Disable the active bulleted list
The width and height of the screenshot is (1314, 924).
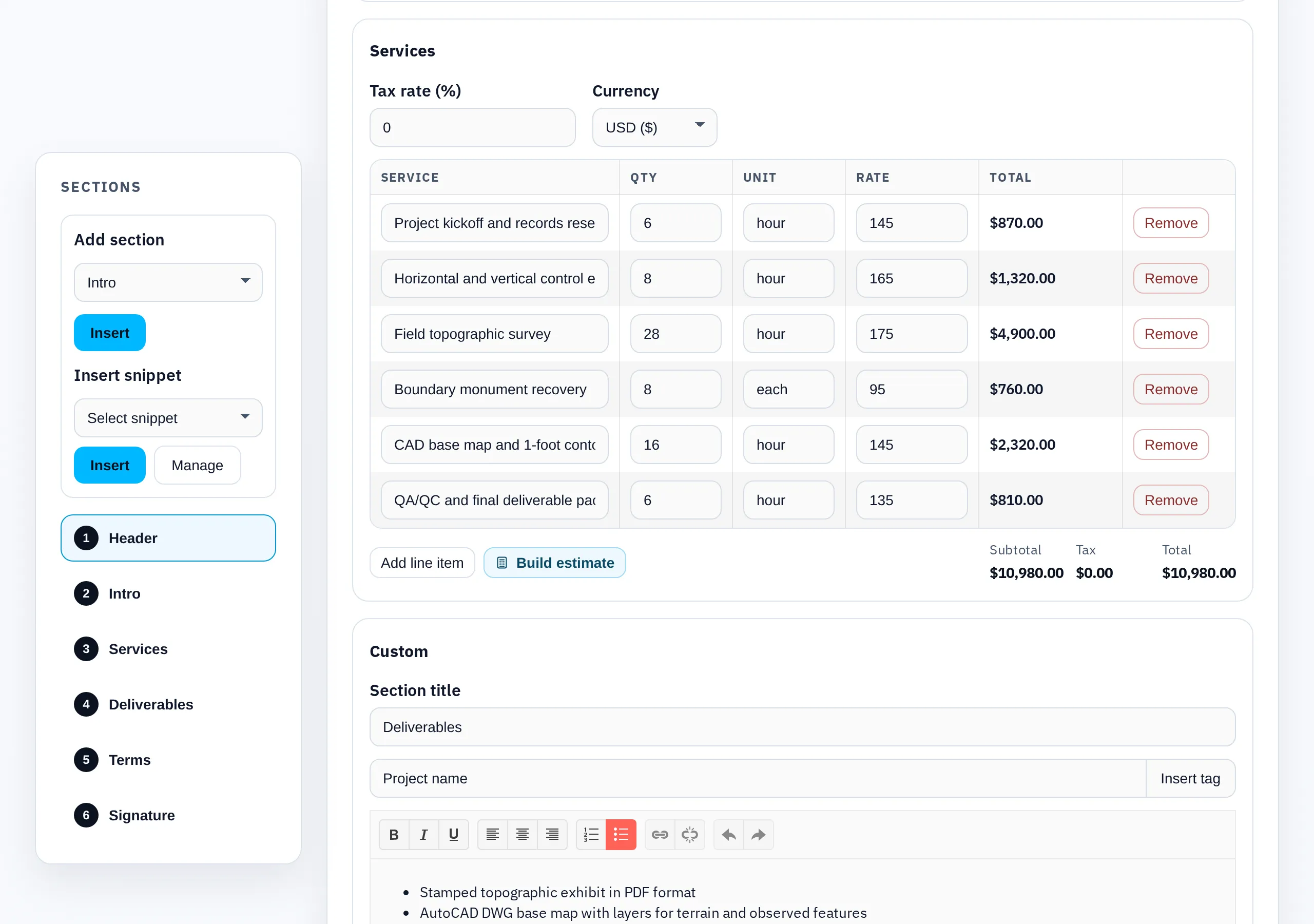coord(621,835)
